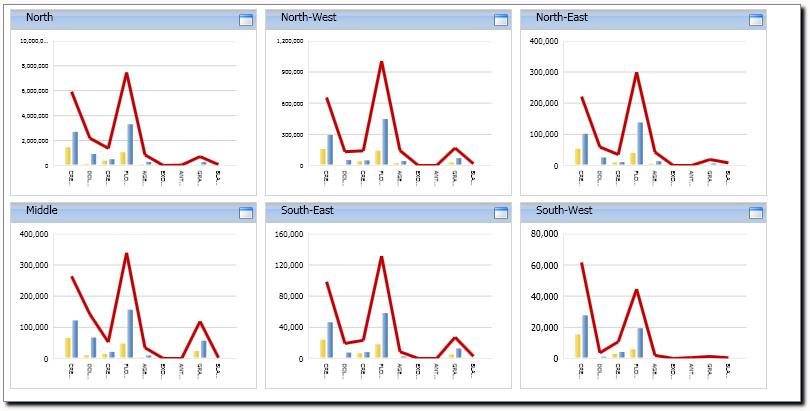Click the 400,000 axis label in Middle chart

[x=34, y=234]
